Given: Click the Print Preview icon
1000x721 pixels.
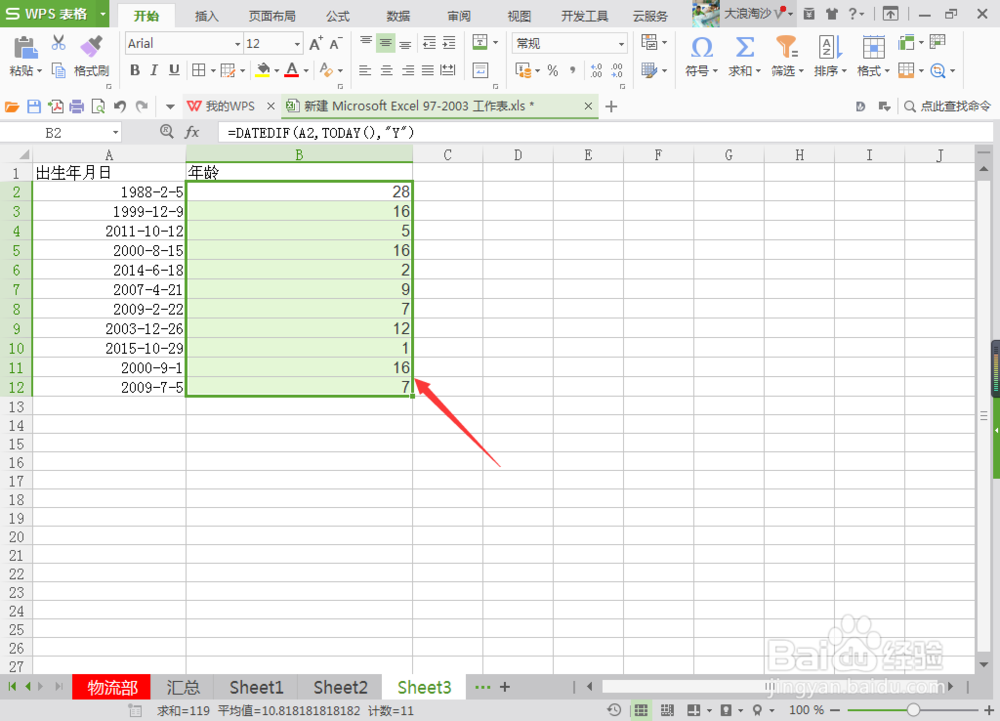Looking at the screenshot, I should click(x=98, y=106).
